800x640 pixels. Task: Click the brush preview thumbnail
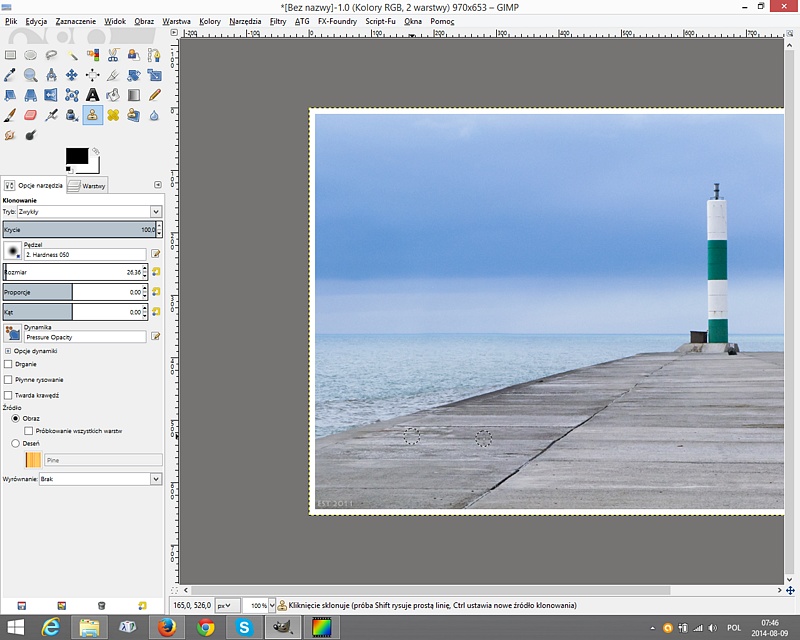tap(12, 251)
